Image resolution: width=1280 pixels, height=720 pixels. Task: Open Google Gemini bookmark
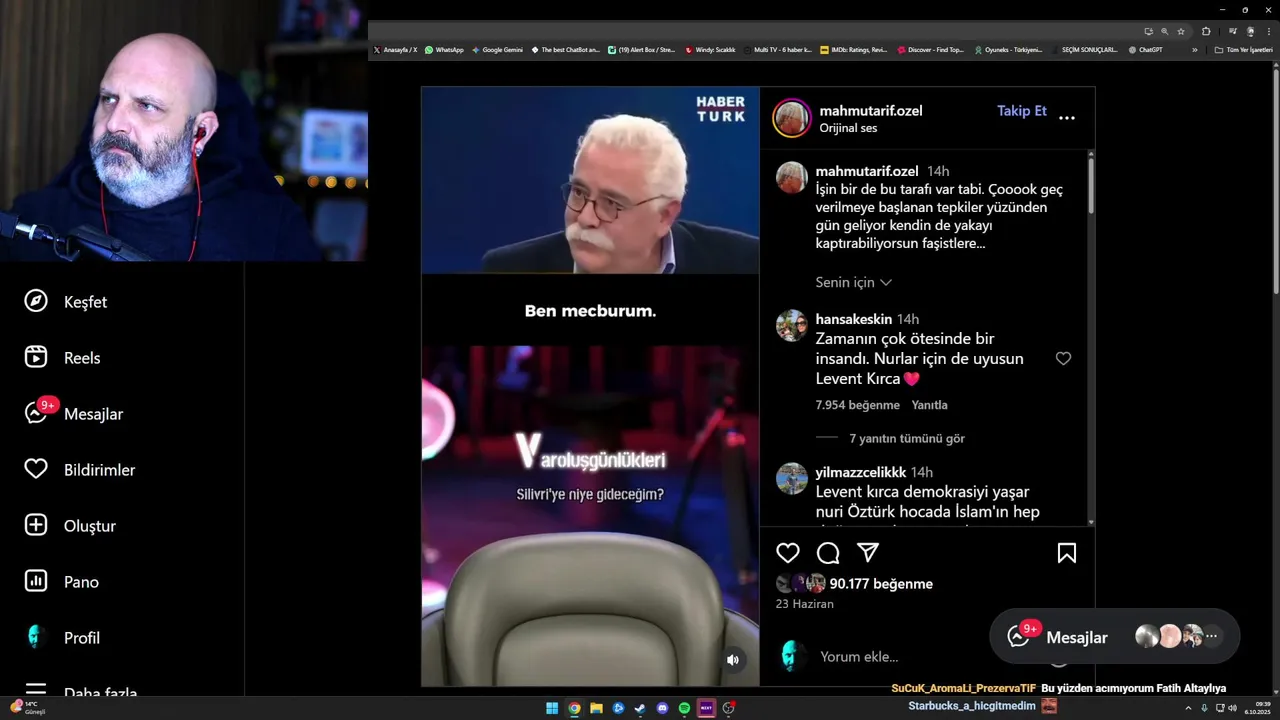[x=497, y=50]
